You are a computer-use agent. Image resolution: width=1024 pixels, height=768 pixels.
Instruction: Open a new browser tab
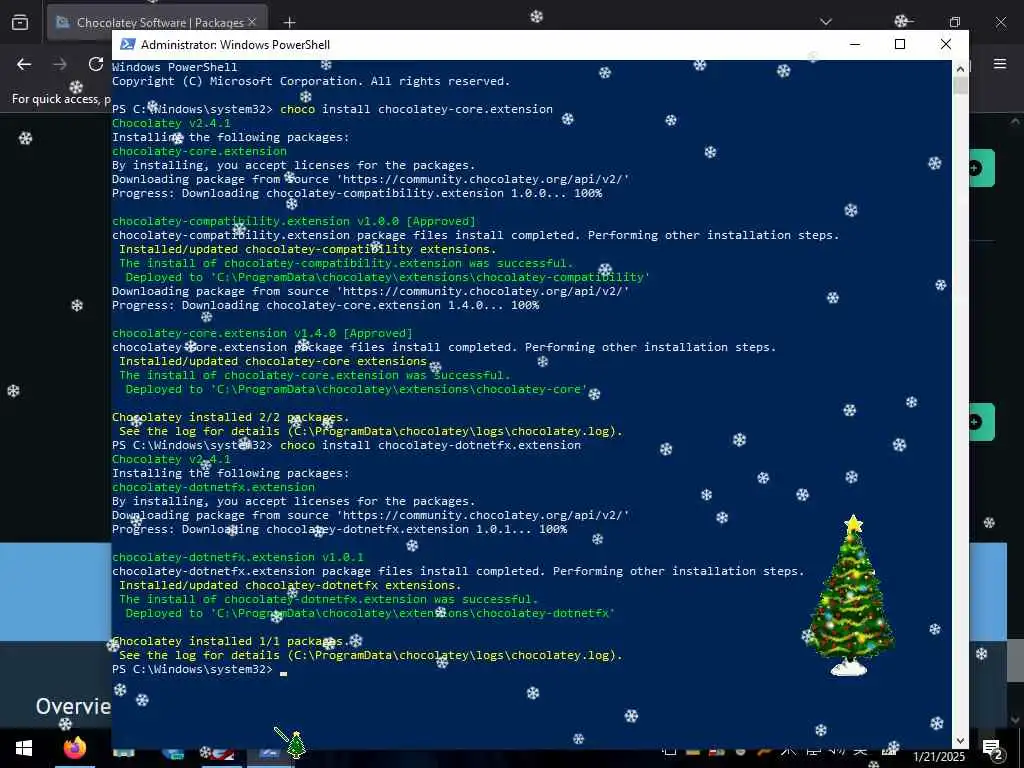point(289,22)
